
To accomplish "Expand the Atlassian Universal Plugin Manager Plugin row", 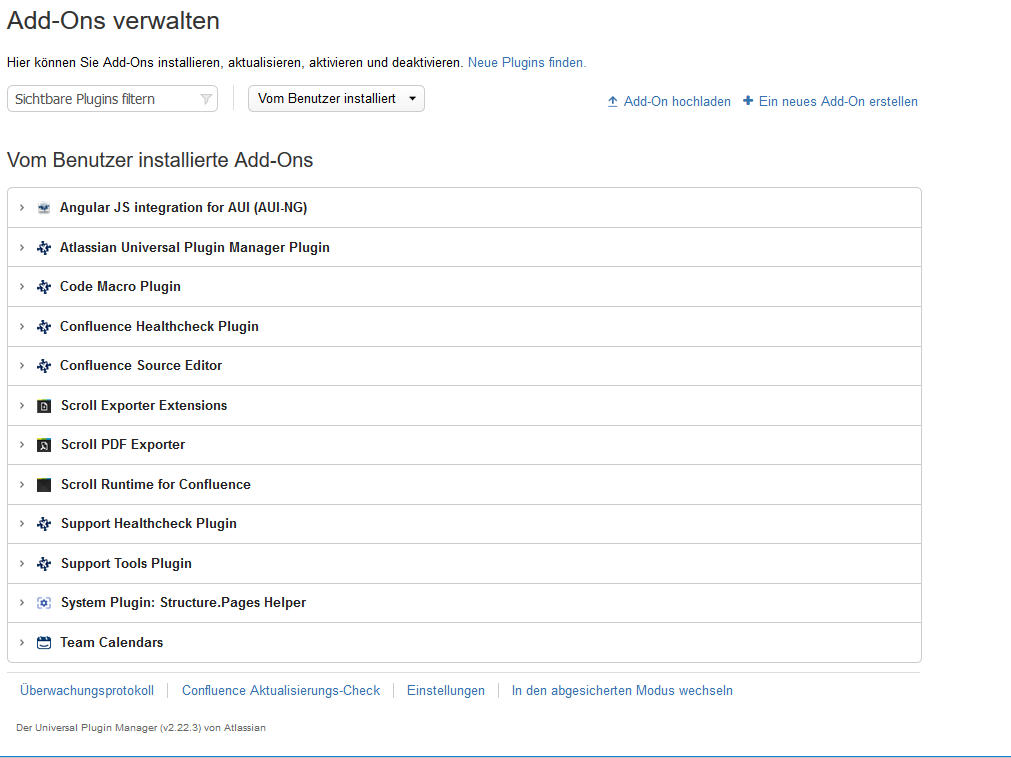I will 22,248.
